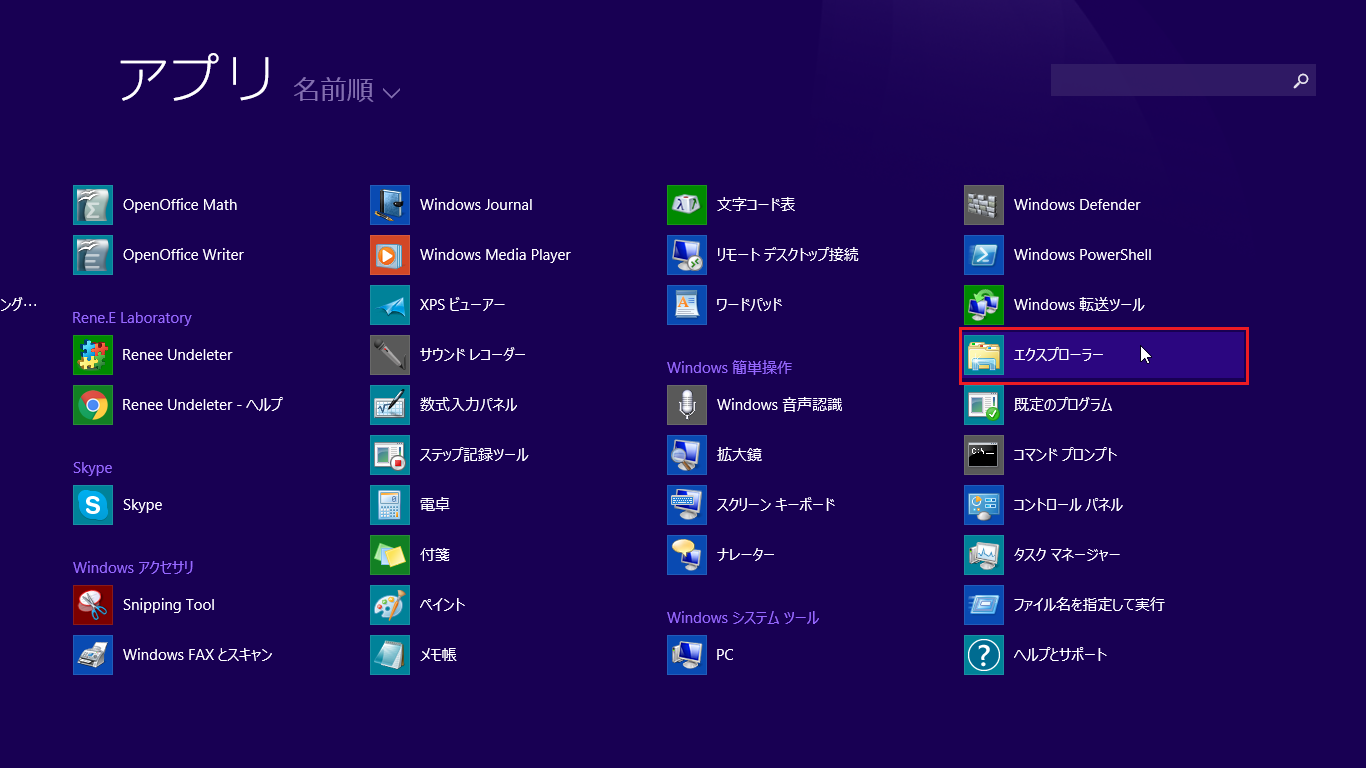Open 数式入力パネル icon

[390, 405]
